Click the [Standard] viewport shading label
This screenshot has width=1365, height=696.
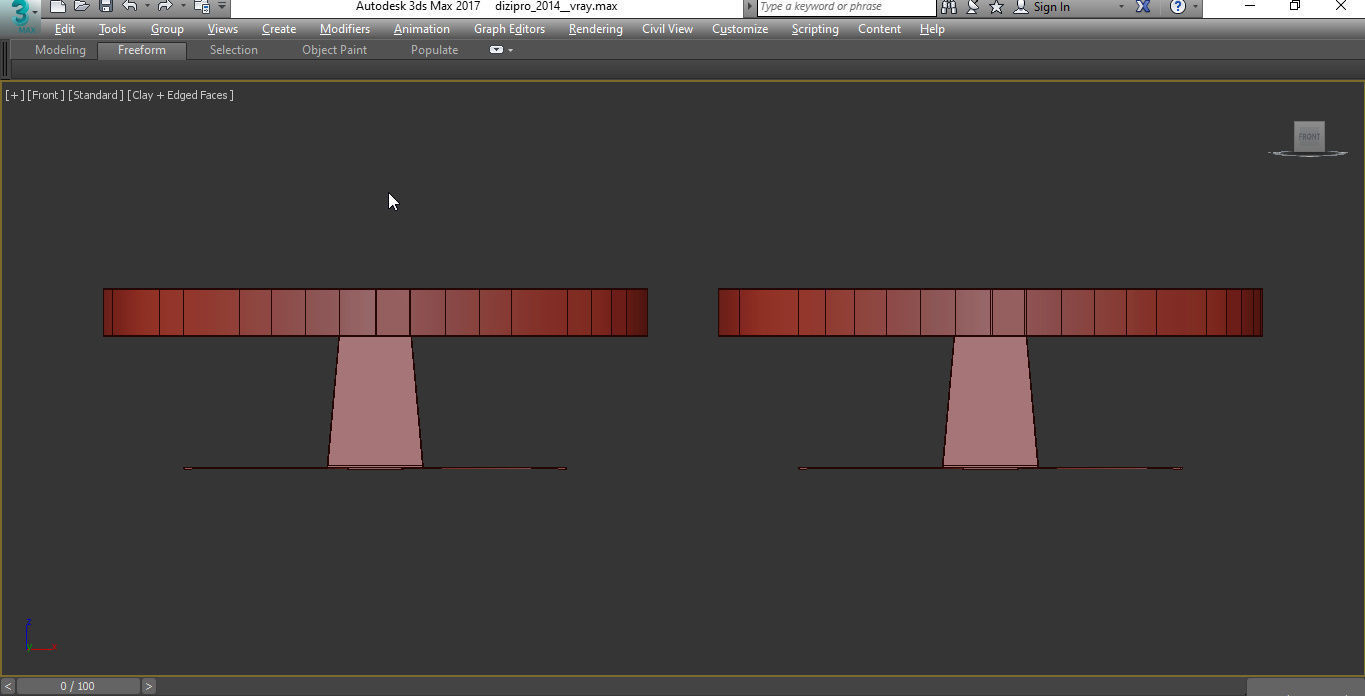(x=96, y=95)
